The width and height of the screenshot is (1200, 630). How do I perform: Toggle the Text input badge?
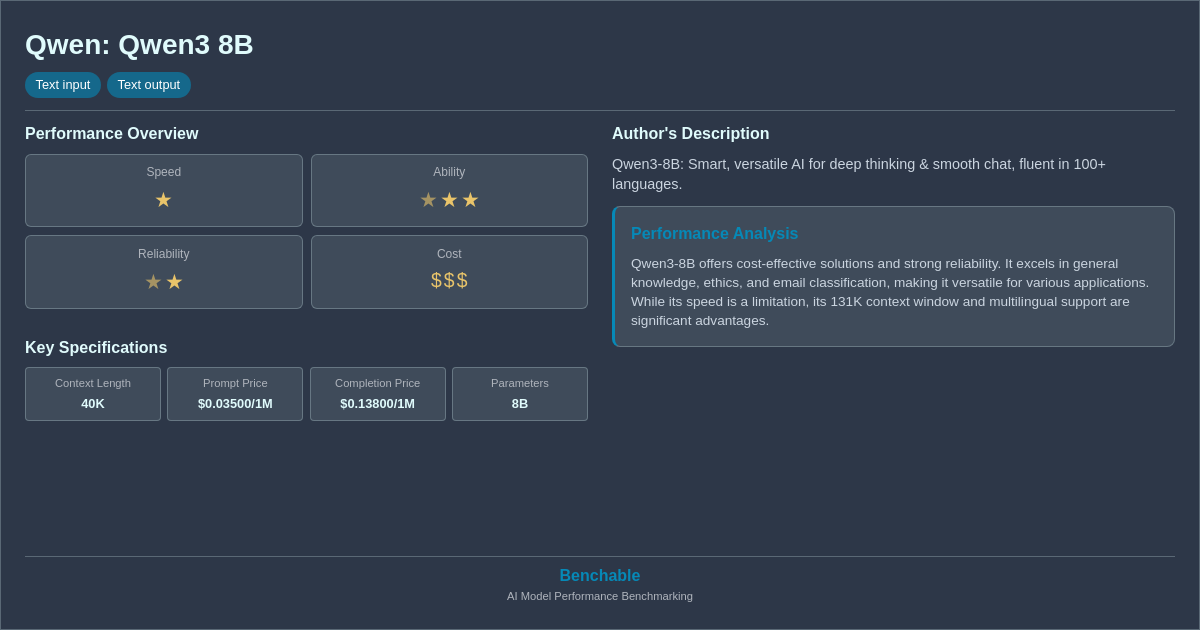coord(63,85)
